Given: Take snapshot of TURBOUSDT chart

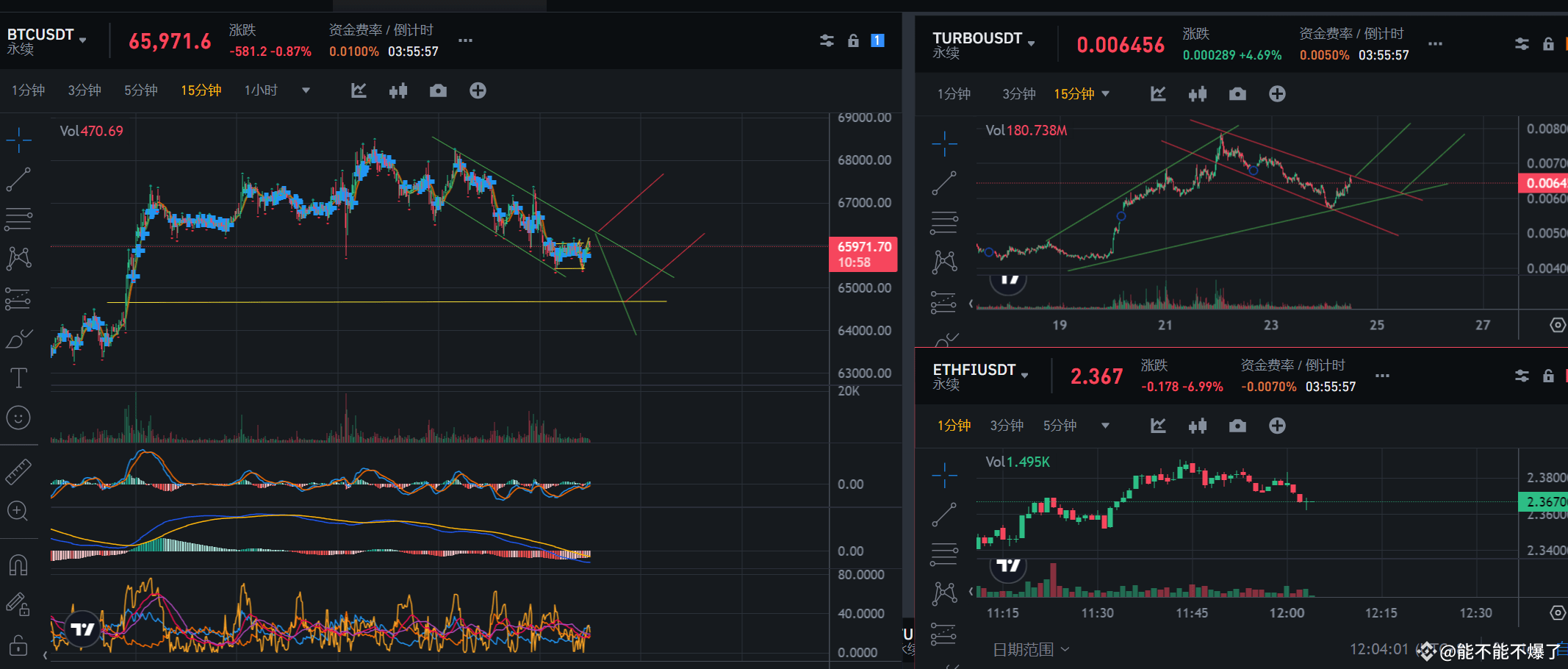Looking at the screenshot, I should [x=1237, y=94].
